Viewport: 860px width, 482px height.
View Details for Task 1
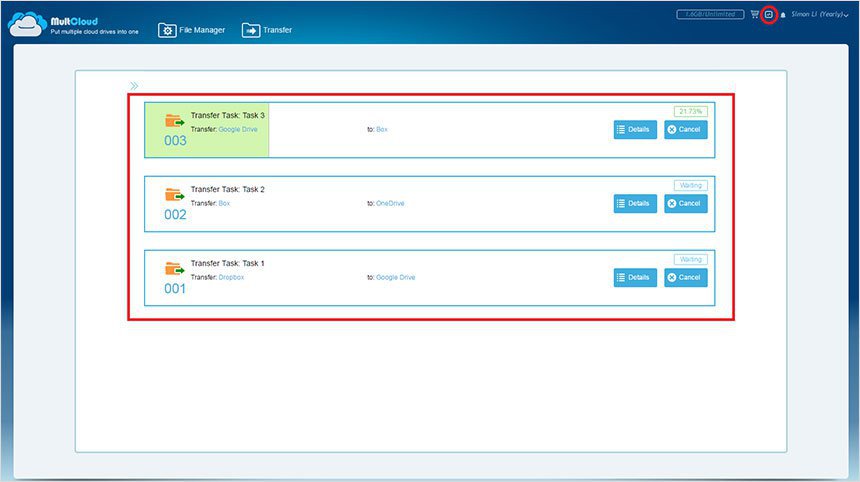tap(635, 277)
